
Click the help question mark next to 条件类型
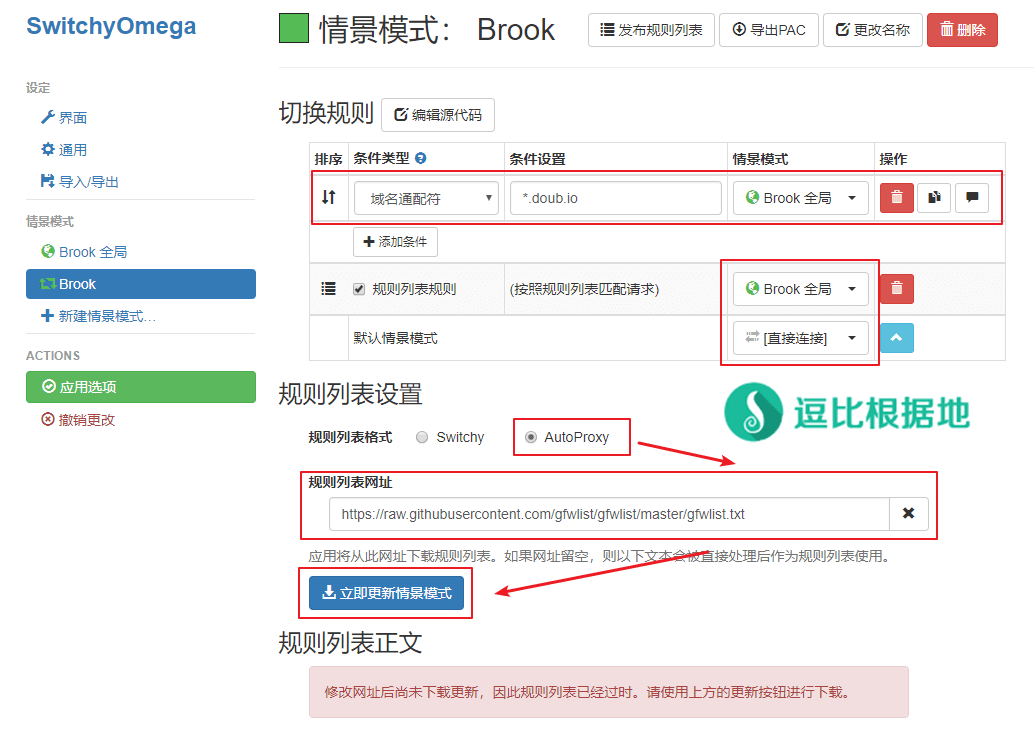coord(421,159)
